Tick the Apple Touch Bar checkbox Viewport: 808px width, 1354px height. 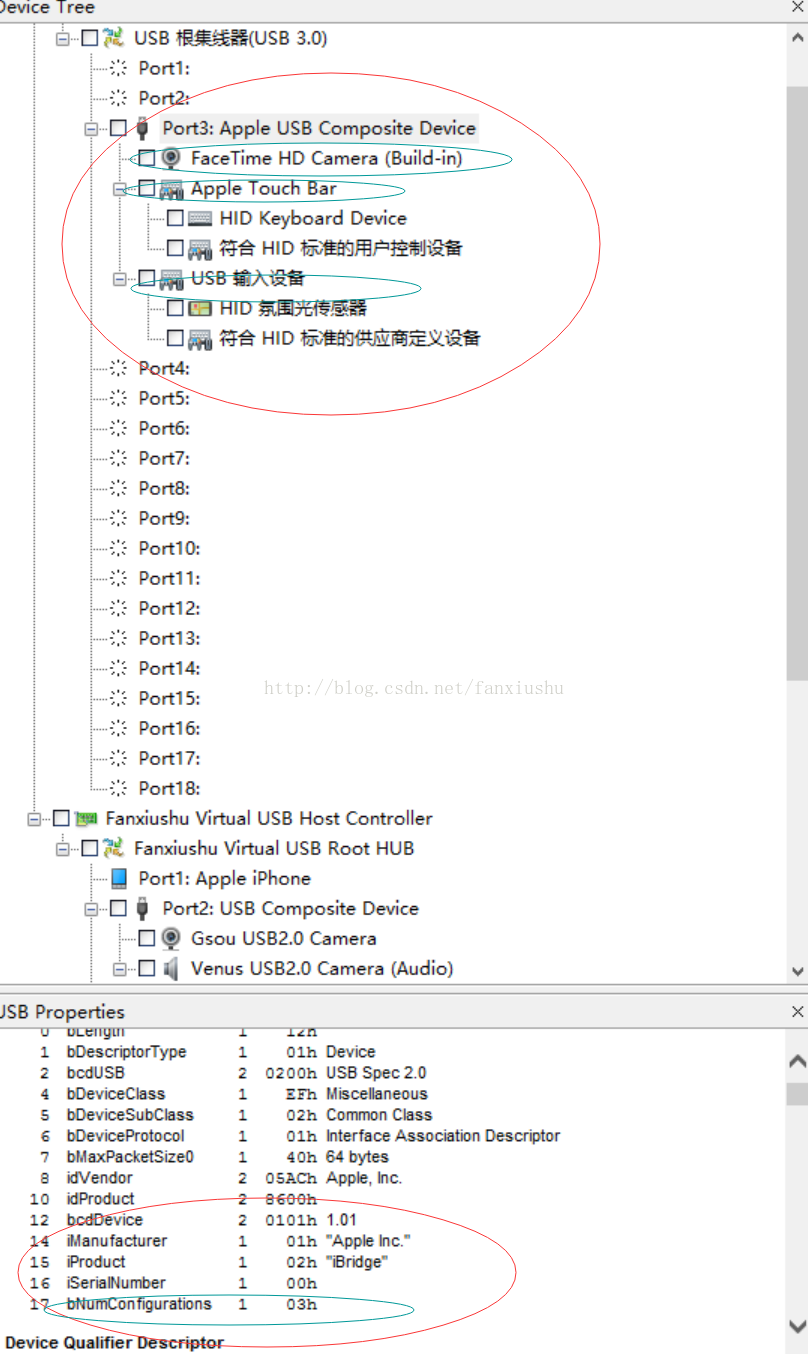[x=147, y=188]
